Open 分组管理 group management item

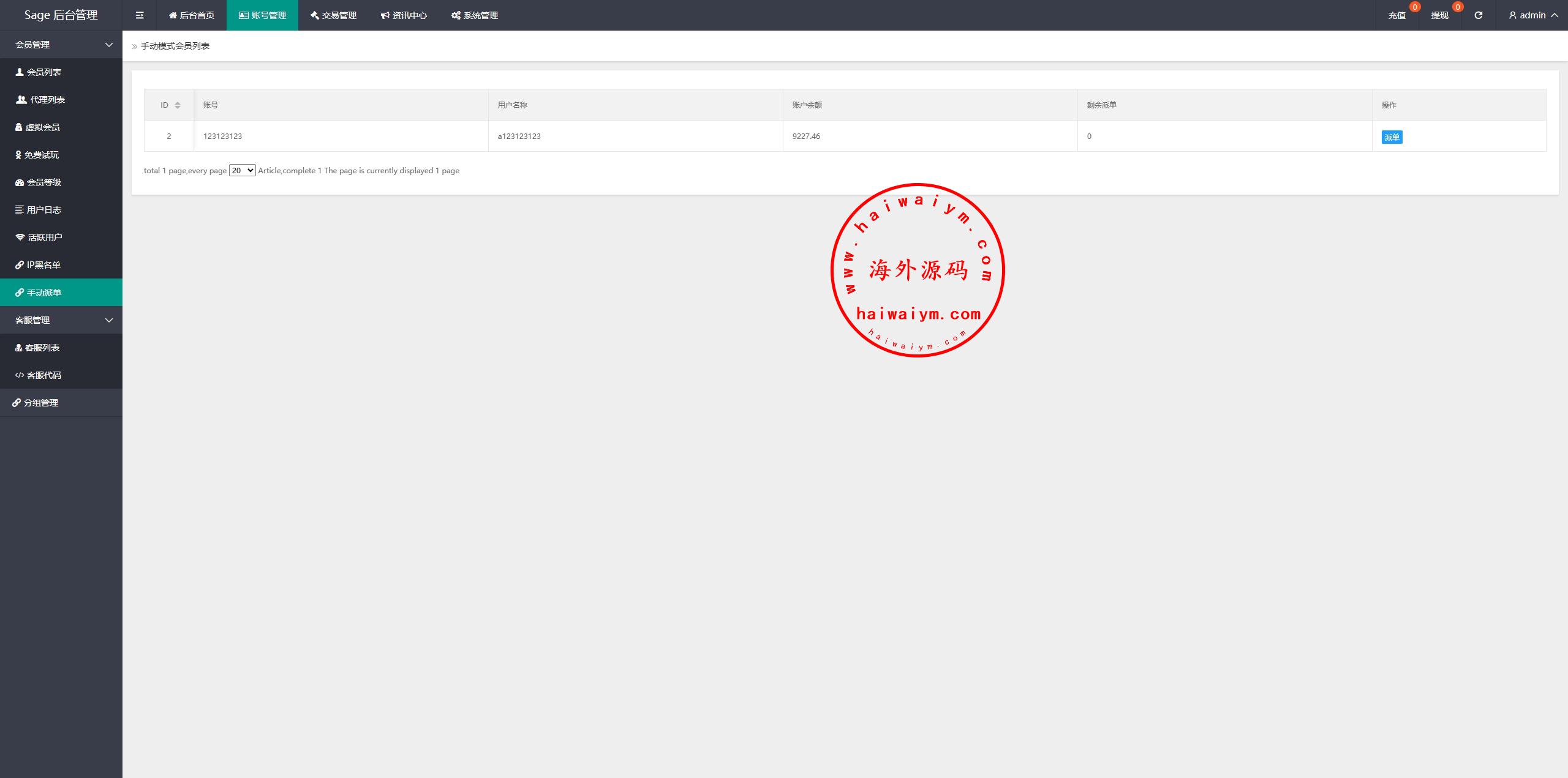tap(40, 403)
